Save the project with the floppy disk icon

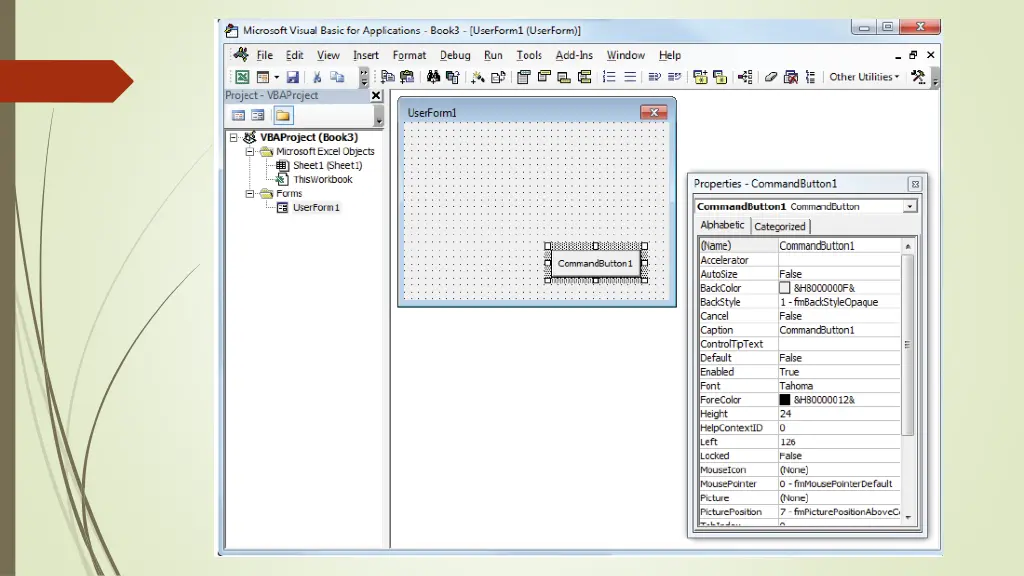tap(293, 77)
